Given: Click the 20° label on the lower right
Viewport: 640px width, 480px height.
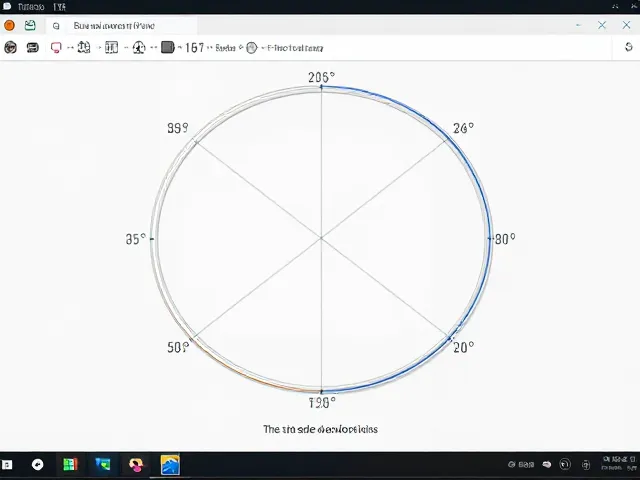Looking at the screenshot, I should tap(463, 347).
